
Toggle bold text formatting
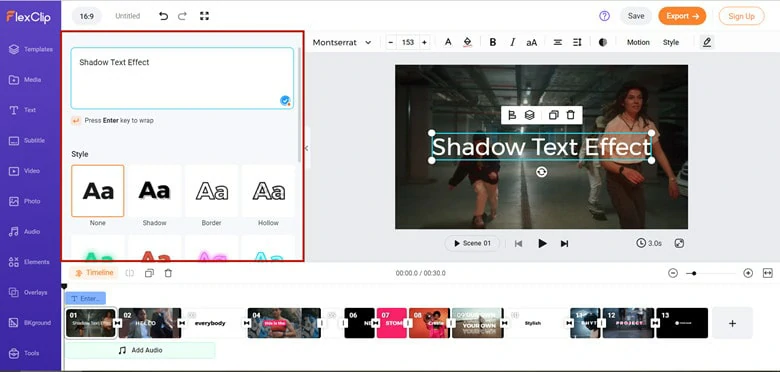coord(492,42)
